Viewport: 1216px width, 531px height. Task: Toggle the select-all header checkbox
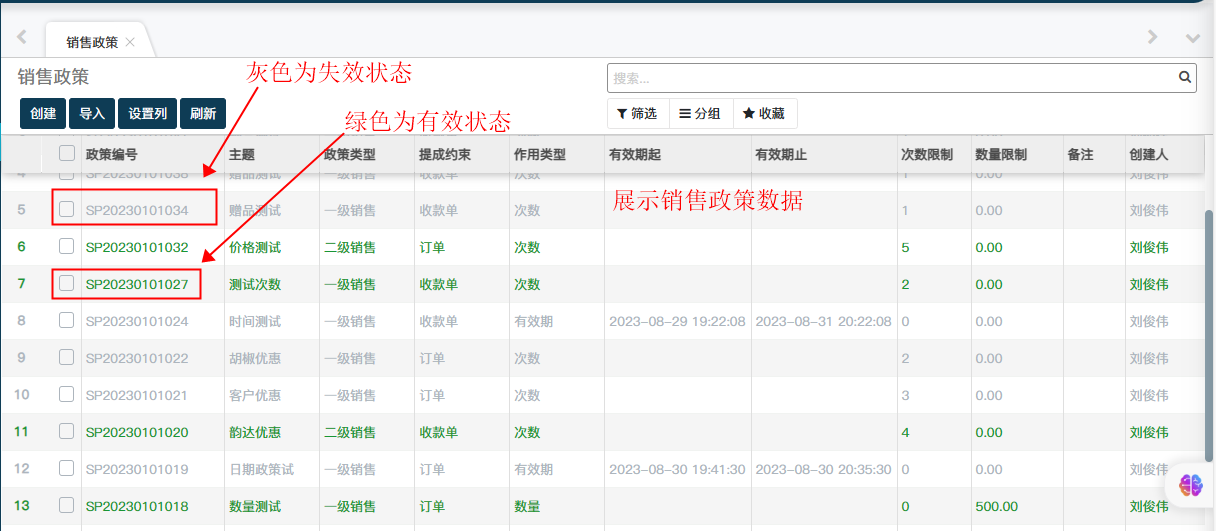pyautogui.click(x=67, y=154)
